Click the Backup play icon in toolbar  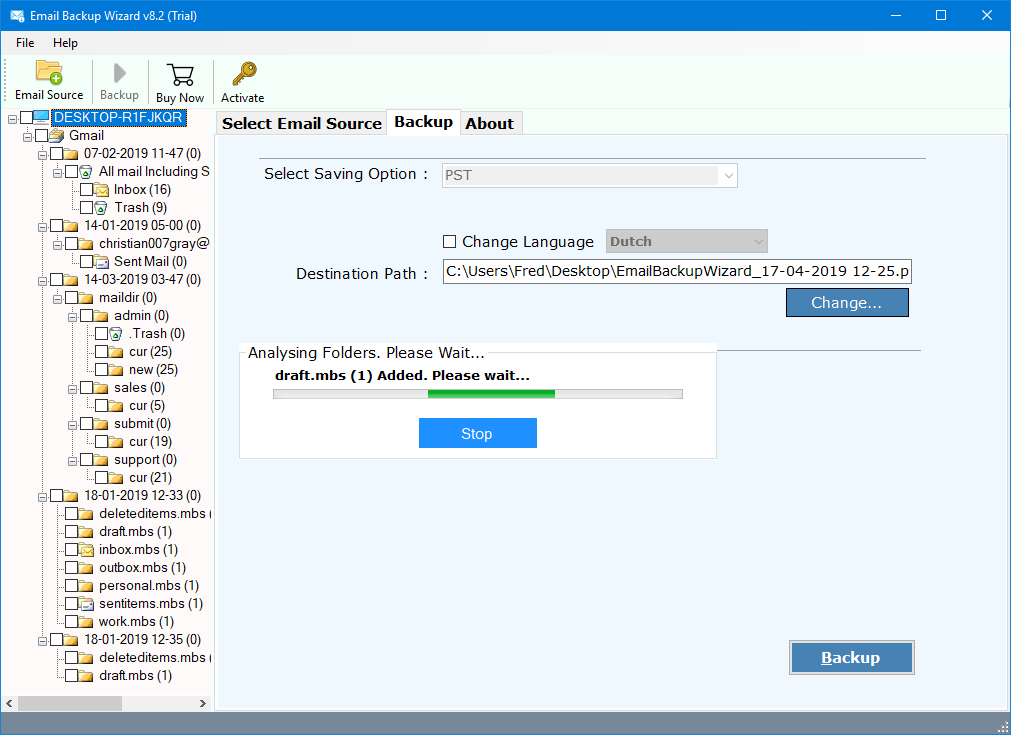click(x=119, y=73)
